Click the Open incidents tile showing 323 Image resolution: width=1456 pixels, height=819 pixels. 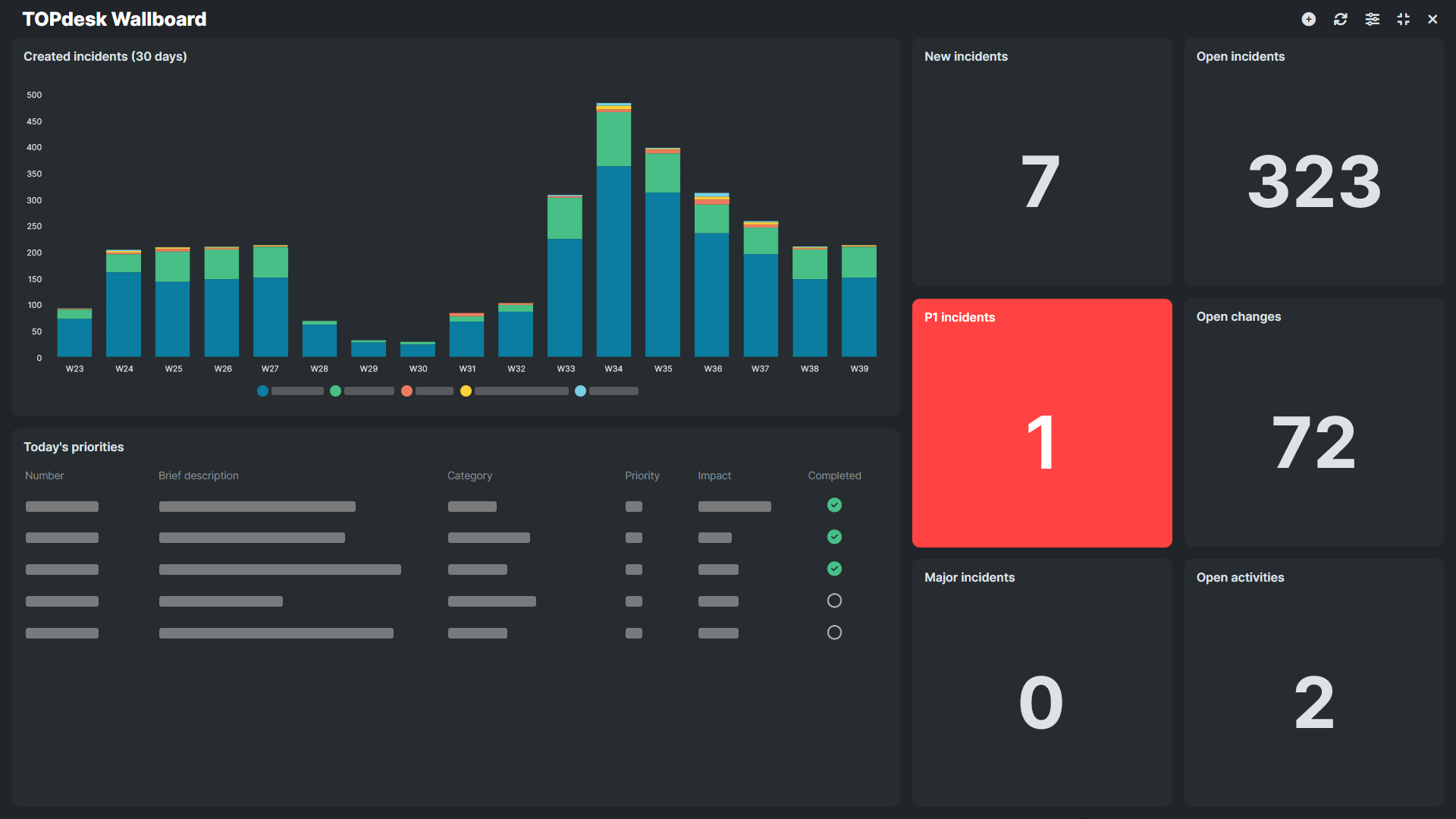[1313, 162]
